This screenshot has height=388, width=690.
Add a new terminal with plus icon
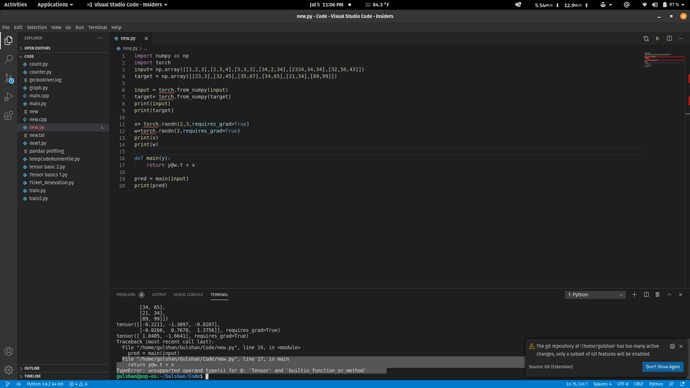[634, 294]
